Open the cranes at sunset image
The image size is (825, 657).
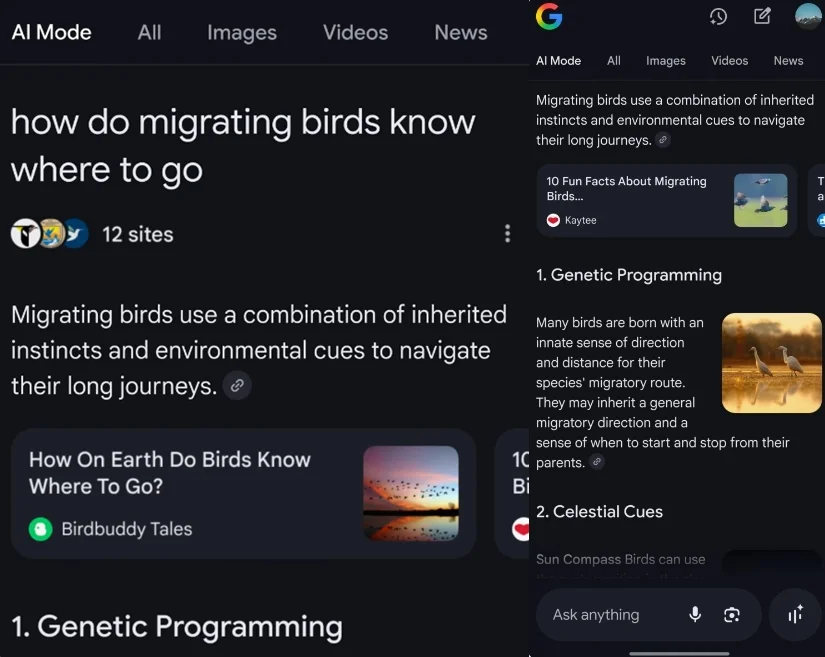coord(771,362)
